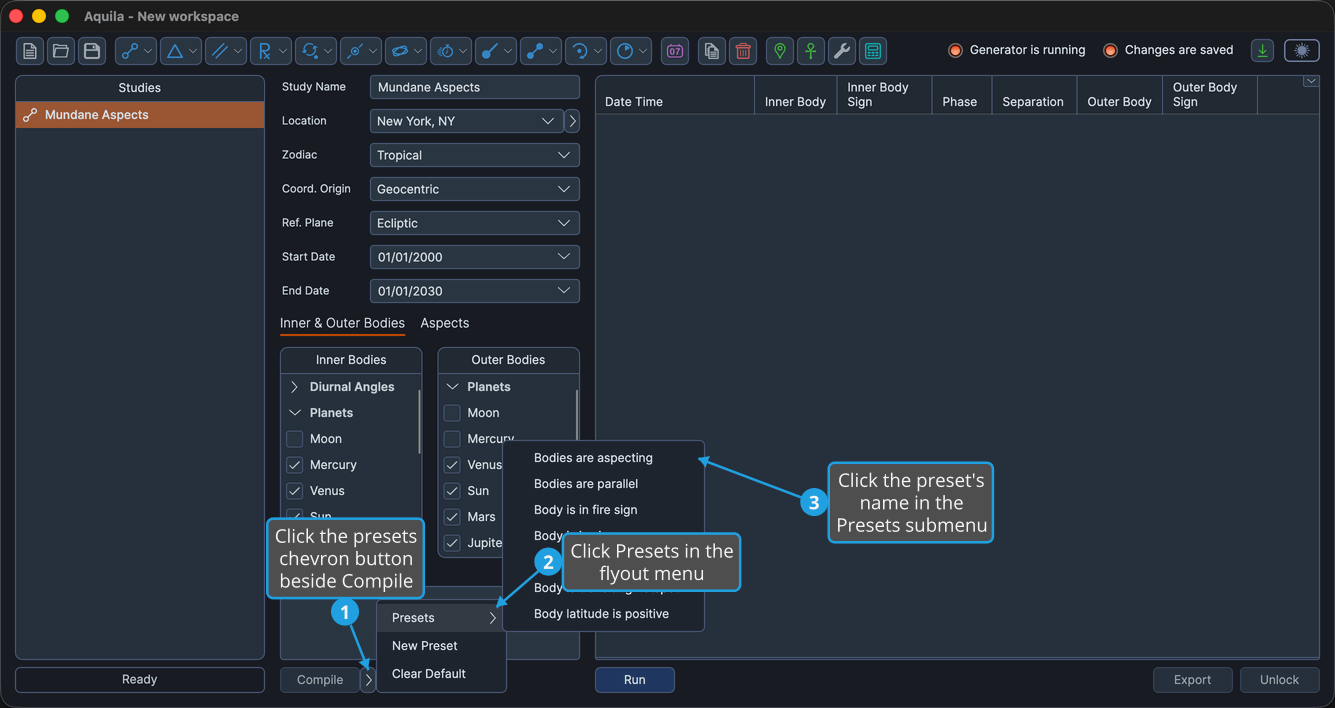
Task: Select Mundane Aspects in Studies list
Action: click(x=140, y=115)
